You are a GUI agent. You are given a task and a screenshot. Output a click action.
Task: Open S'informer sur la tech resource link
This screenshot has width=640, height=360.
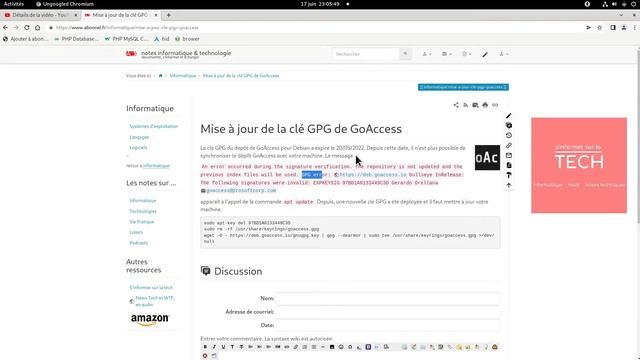coord(151,287)
